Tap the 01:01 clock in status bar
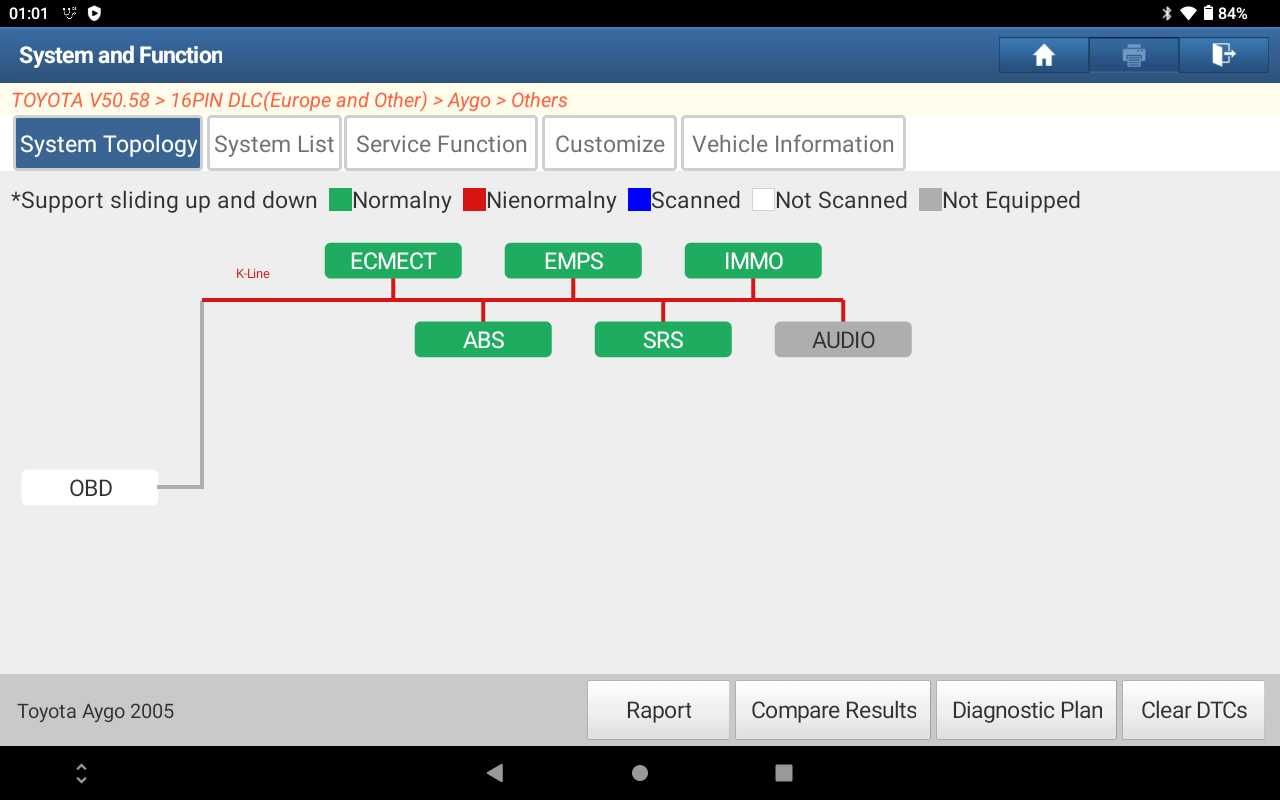Viewport: 1280px width, 800px height. (28, 13)
